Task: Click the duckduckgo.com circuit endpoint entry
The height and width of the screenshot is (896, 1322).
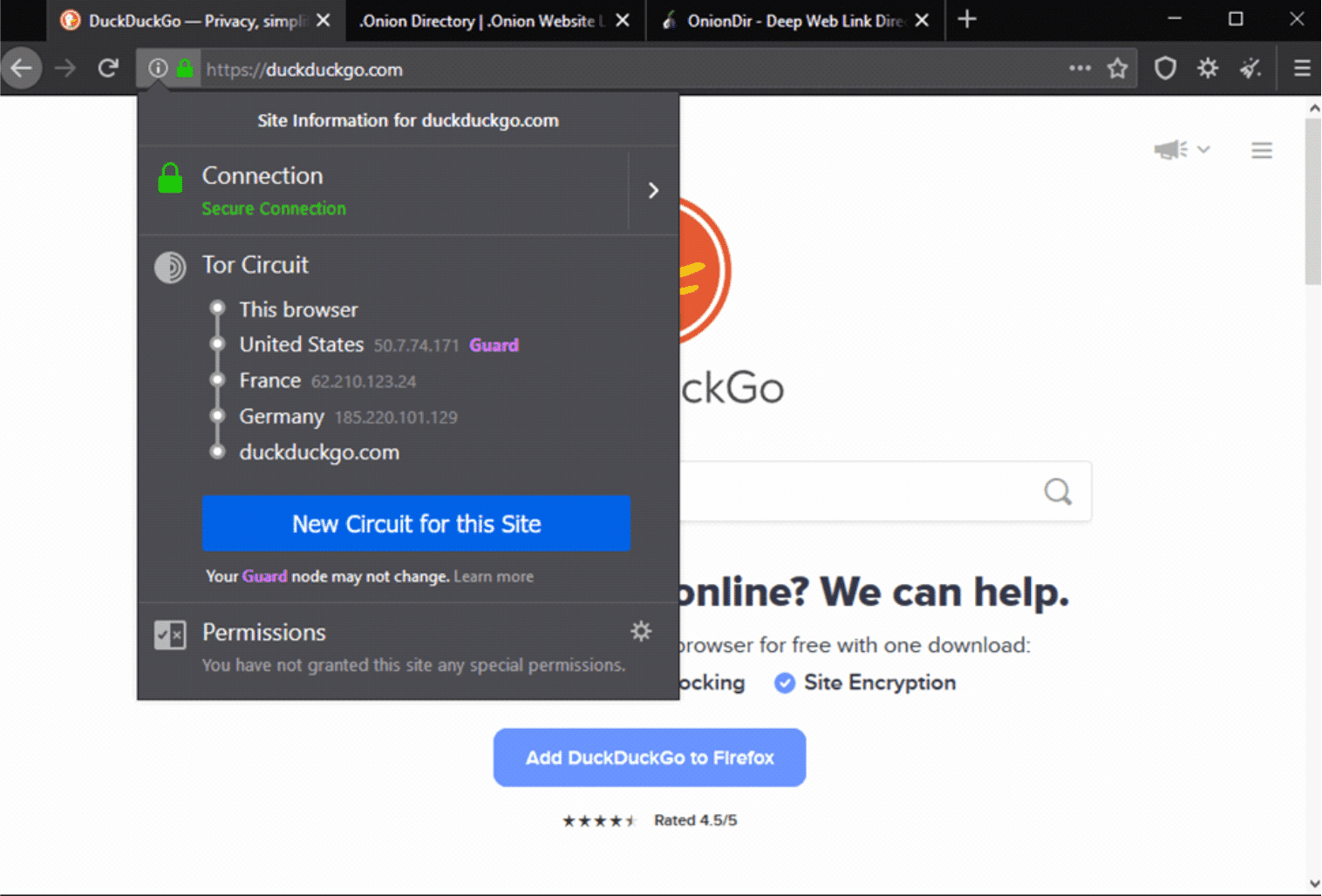Action: click(x=319, y=451)
